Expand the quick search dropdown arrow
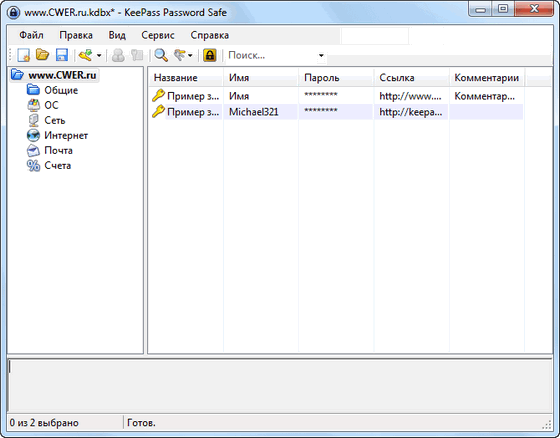Viewport: 560px width, 438px height. [x=321, y=55]
